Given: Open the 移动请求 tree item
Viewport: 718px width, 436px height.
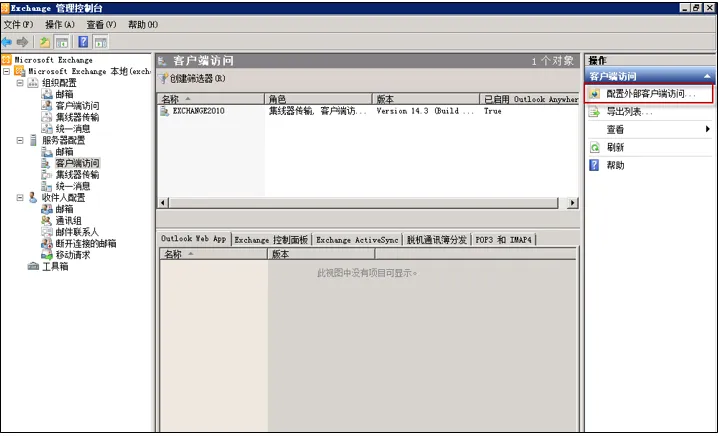Looking at the screenshot, I should 72,255.
